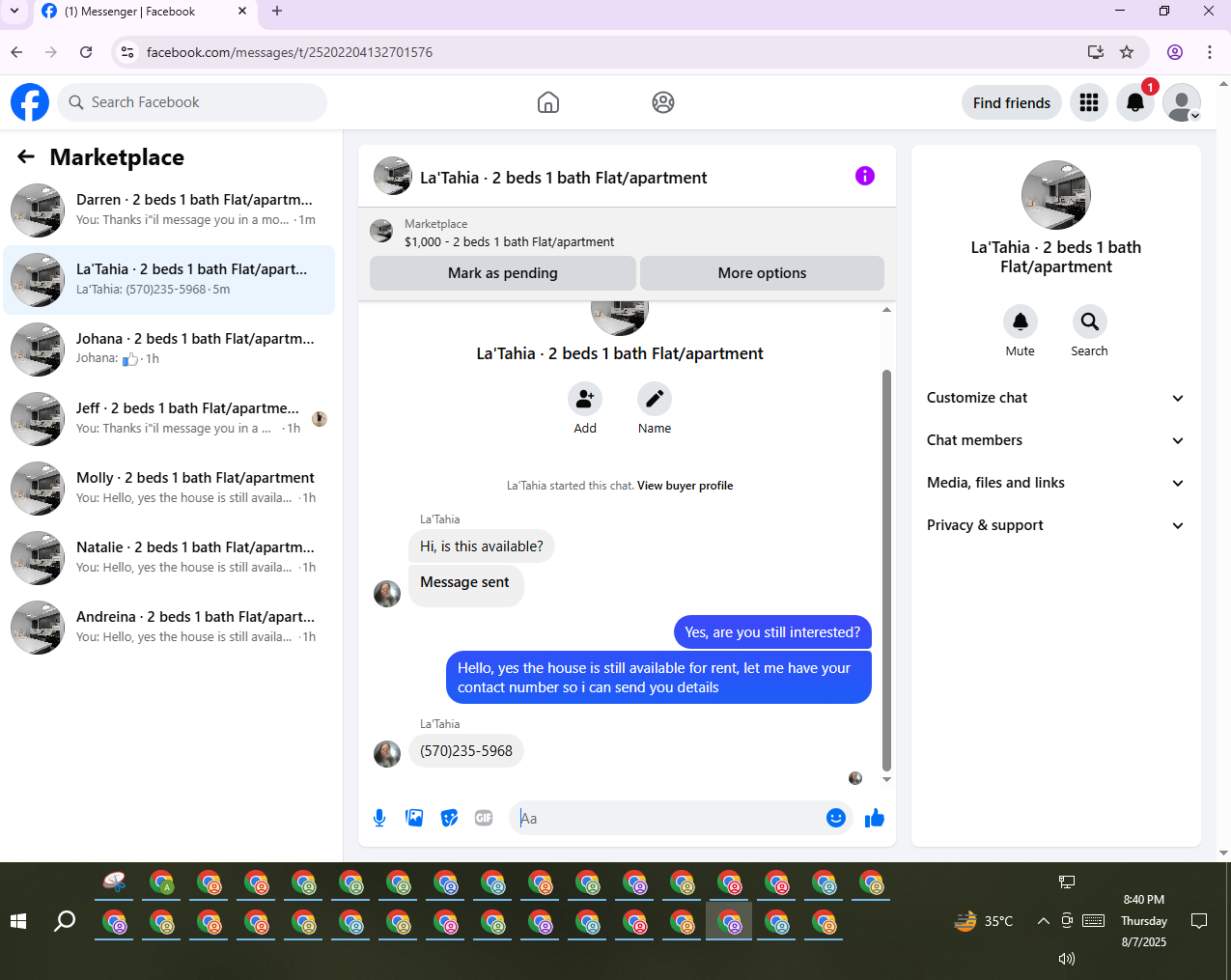Reload the page in browser toolbar

(x=86, y=52)
